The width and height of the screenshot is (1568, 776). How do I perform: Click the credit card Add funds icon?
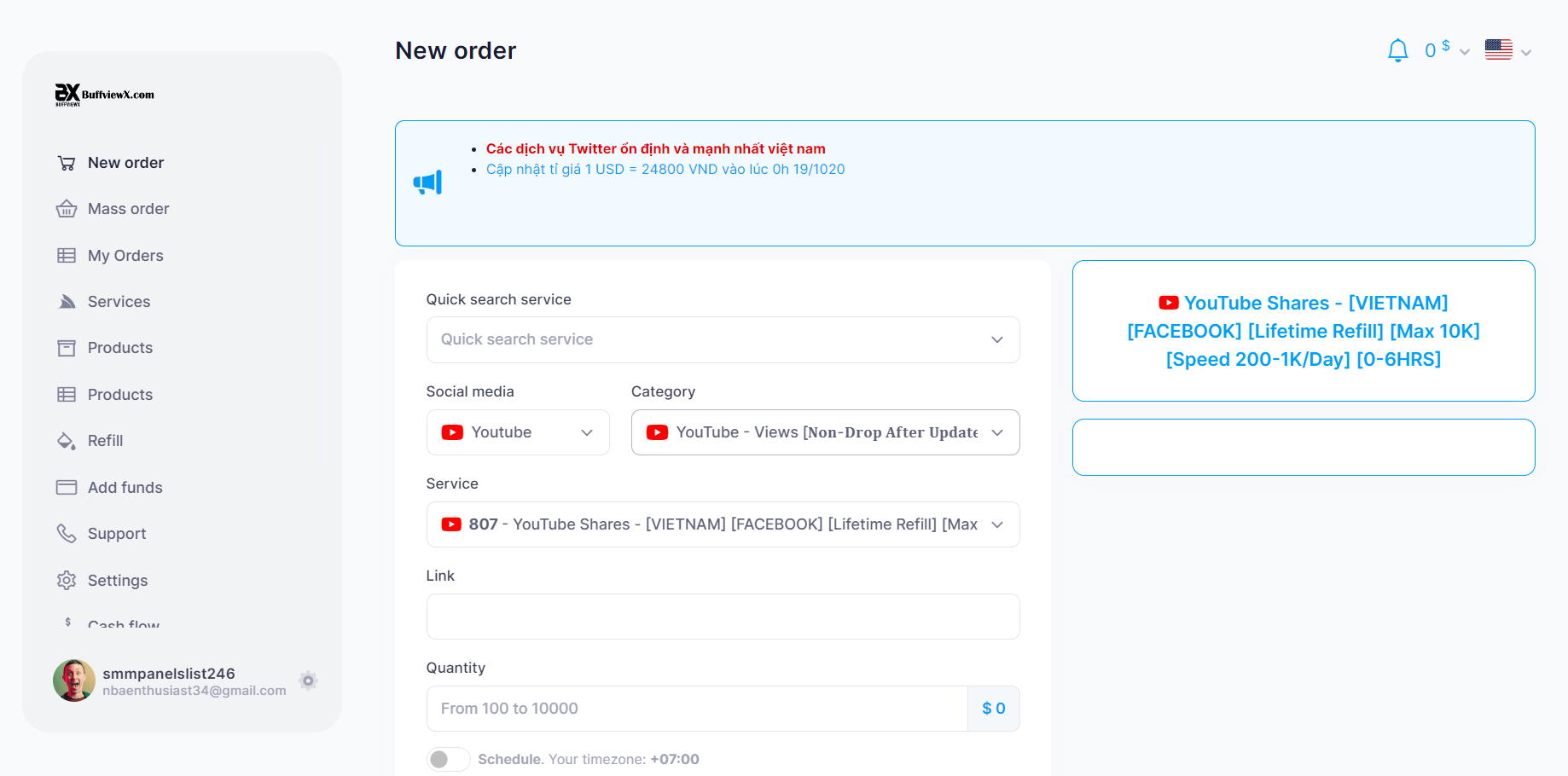click(67, 488)
